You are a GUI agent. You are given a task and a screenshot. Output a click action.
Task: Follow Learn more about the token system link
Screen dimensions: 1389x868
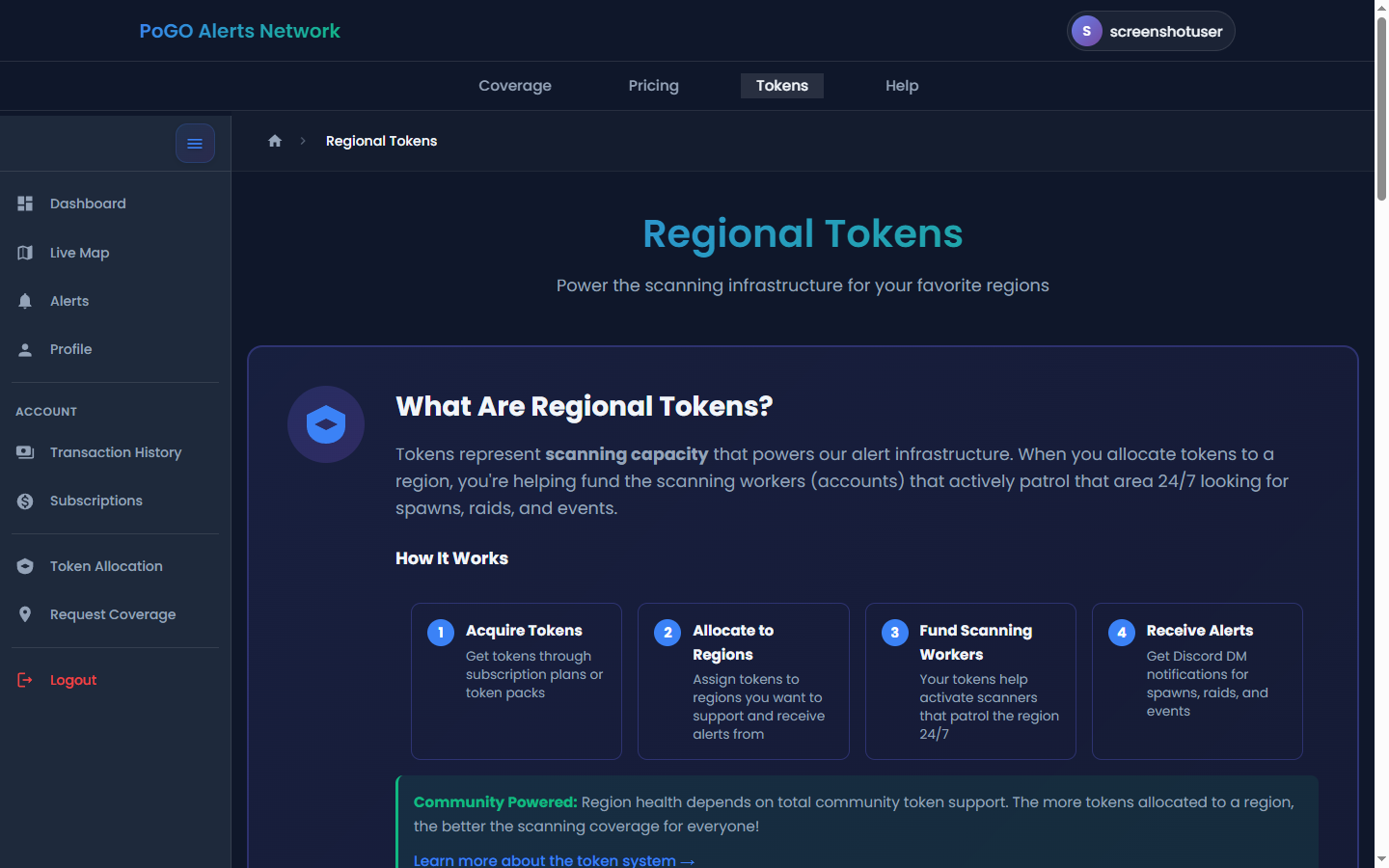(x=555, y=859)
